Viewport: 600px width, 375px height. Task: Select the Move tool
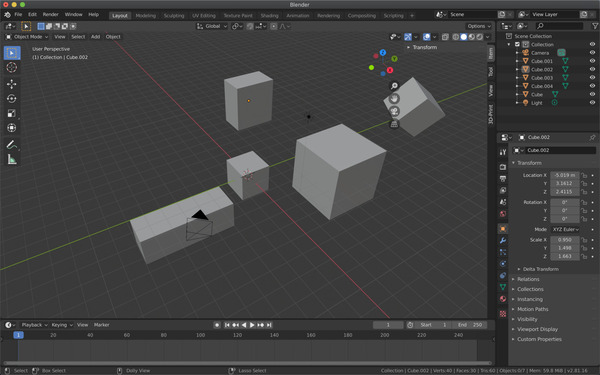click(12, 84)
